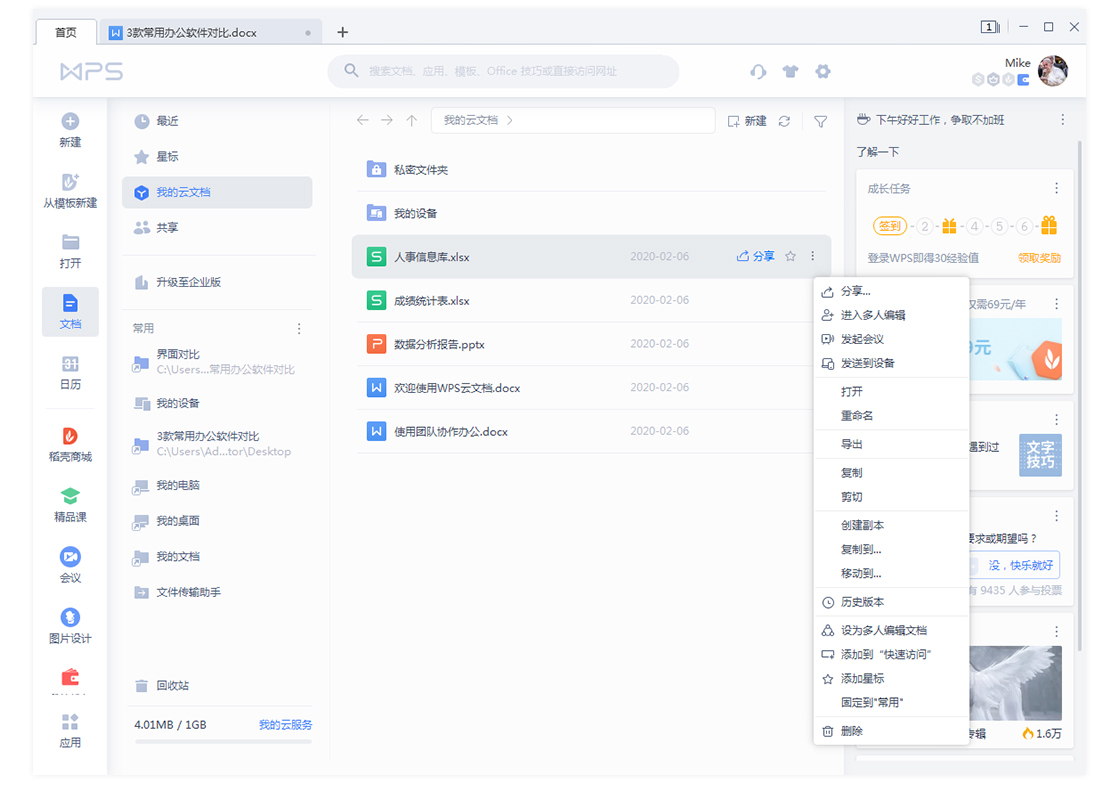Open the 常用 section options menu

point(299,329)
